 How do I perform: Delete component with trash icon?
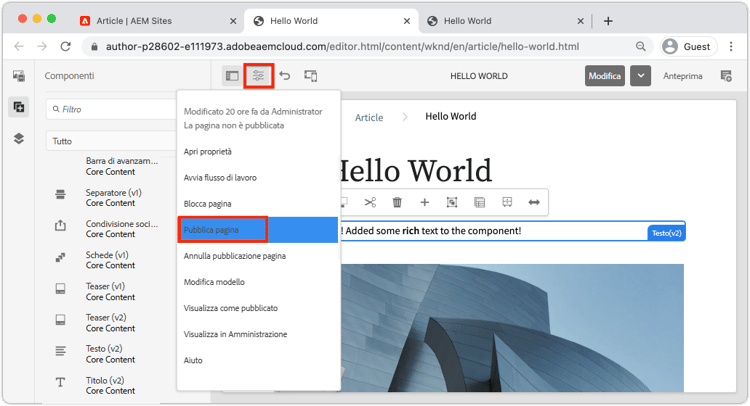397,202
